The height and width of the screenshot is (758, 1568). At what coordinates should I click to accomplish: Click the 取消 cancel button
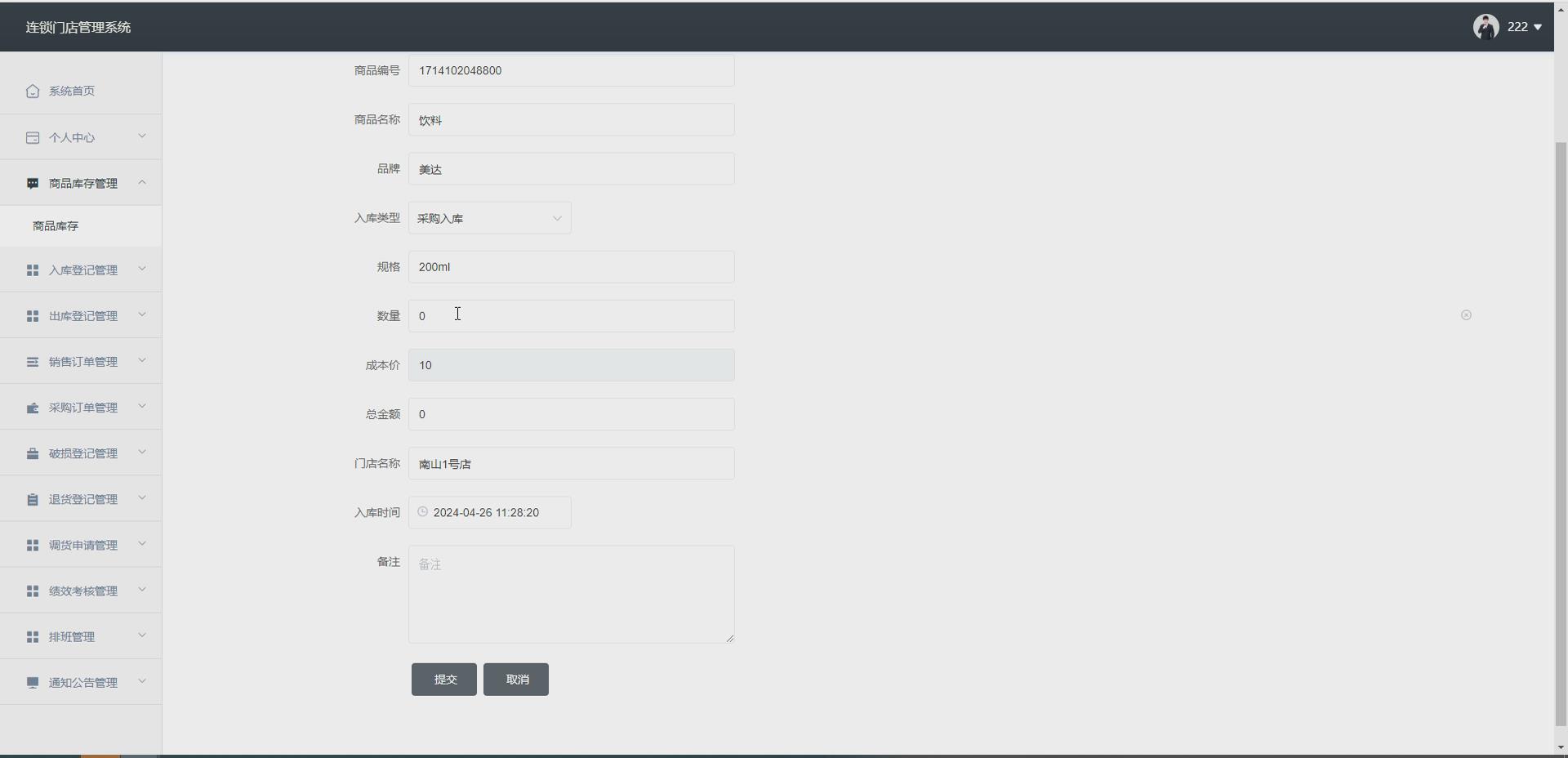[516, 680]
